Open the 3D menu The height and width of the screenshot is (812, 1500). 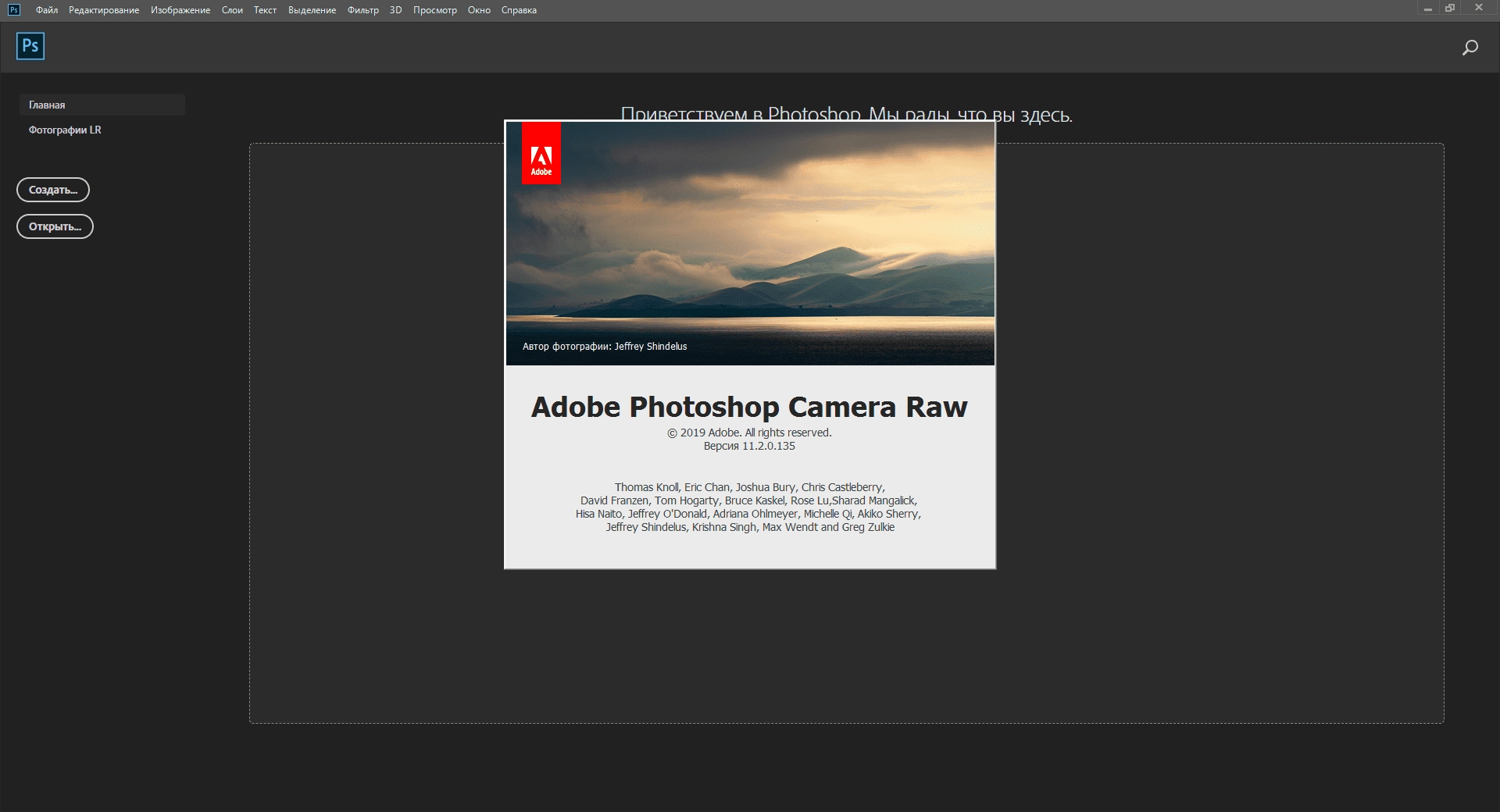[396, 10]
